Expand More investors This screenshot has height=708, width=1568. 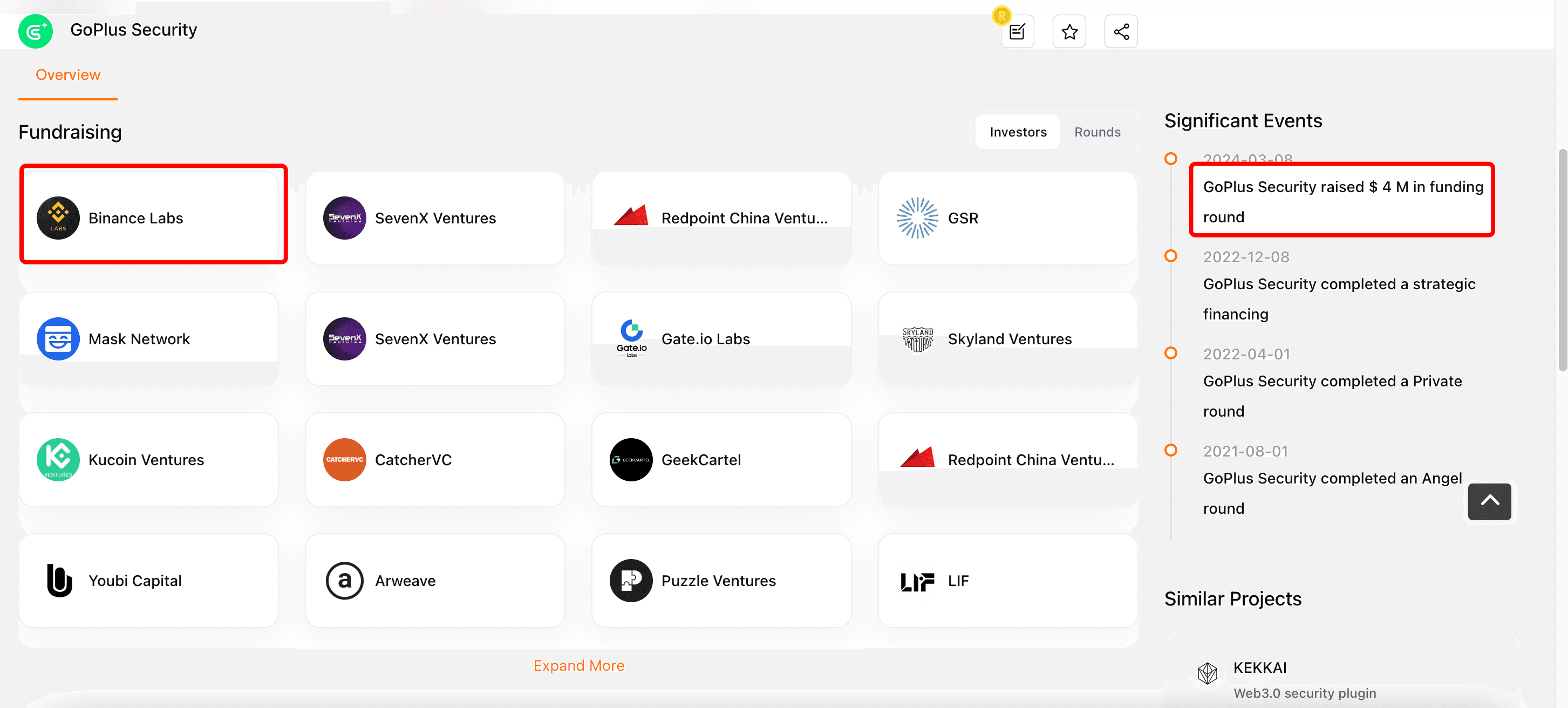[x=578, y=665]
